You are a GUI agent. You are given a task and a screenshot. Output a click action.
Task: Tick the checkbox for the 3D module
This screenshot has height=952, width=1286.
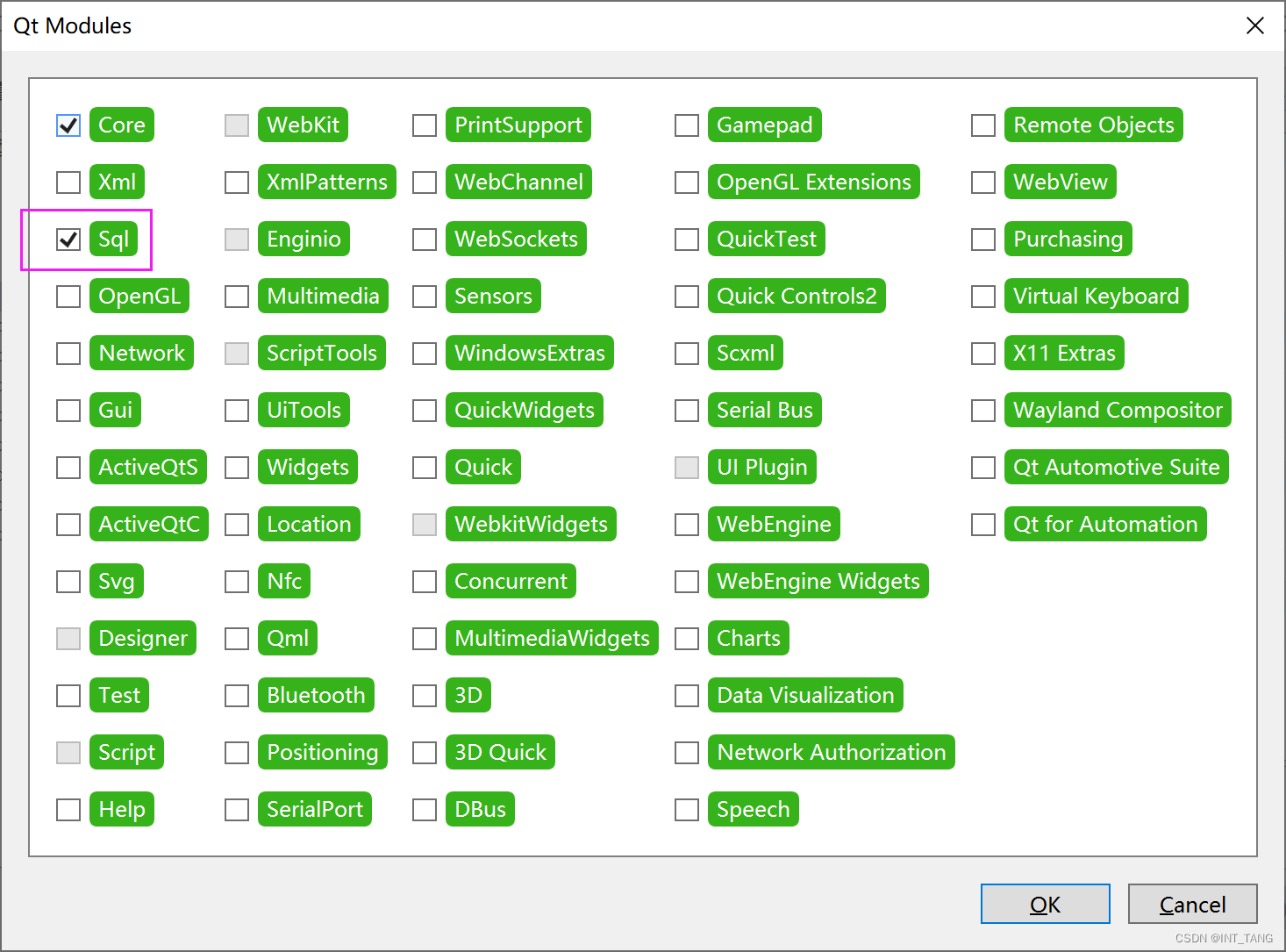tap(425, 696)
